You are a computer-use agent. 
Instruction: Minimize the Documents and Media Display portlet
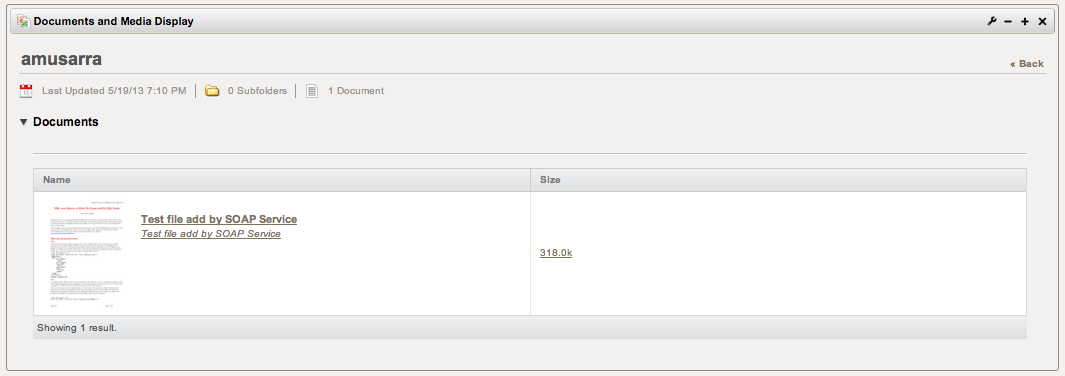tap(1008, 22)
